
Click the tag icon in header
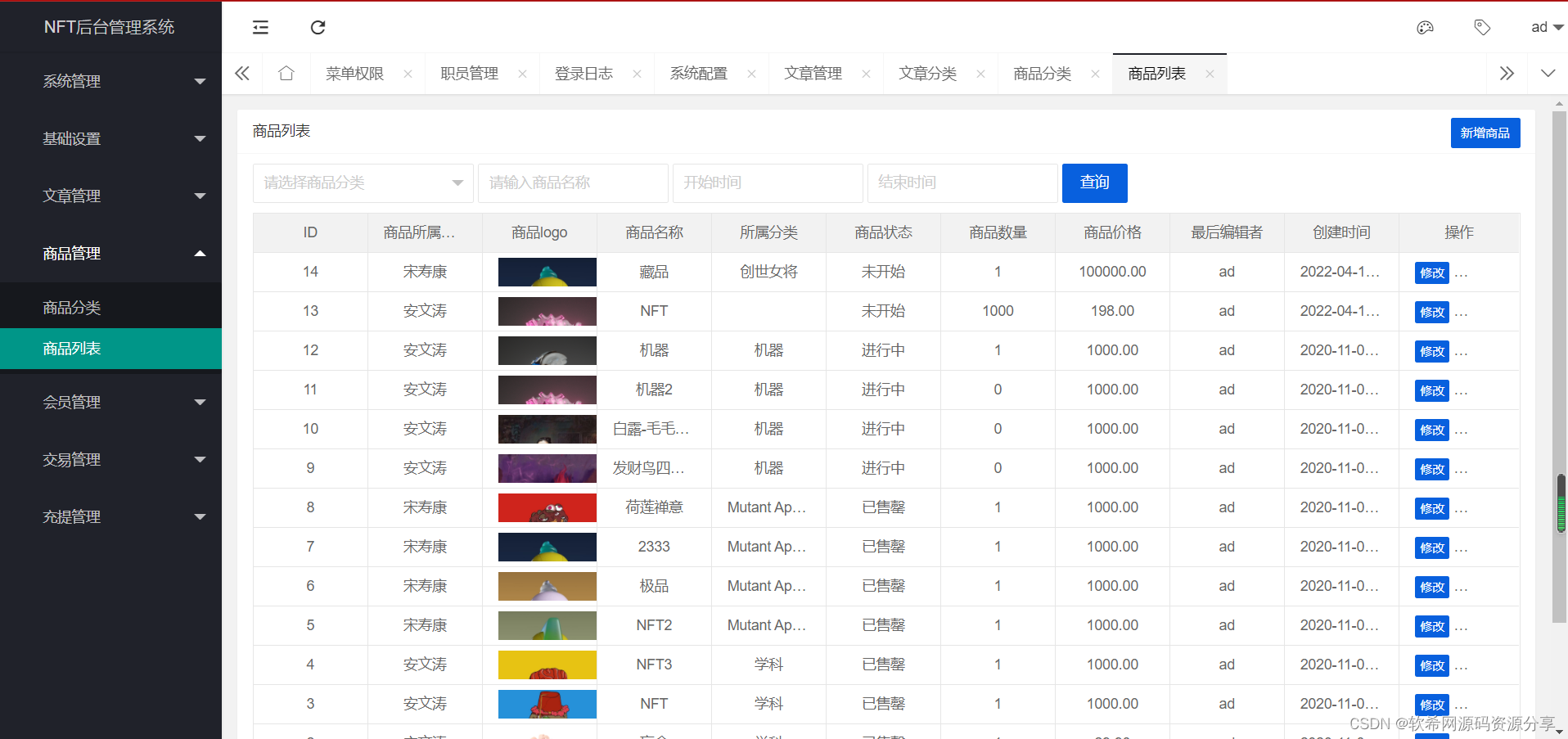(1482, 28)
